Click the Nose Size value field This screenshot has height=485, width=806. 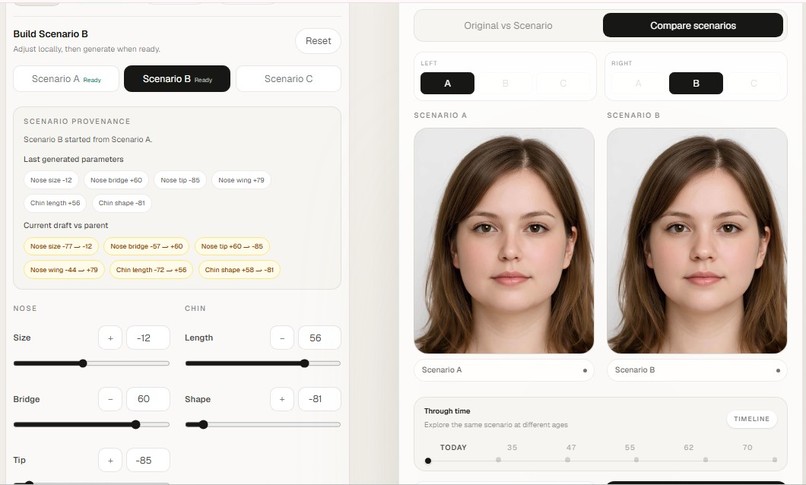pos(148,338)
